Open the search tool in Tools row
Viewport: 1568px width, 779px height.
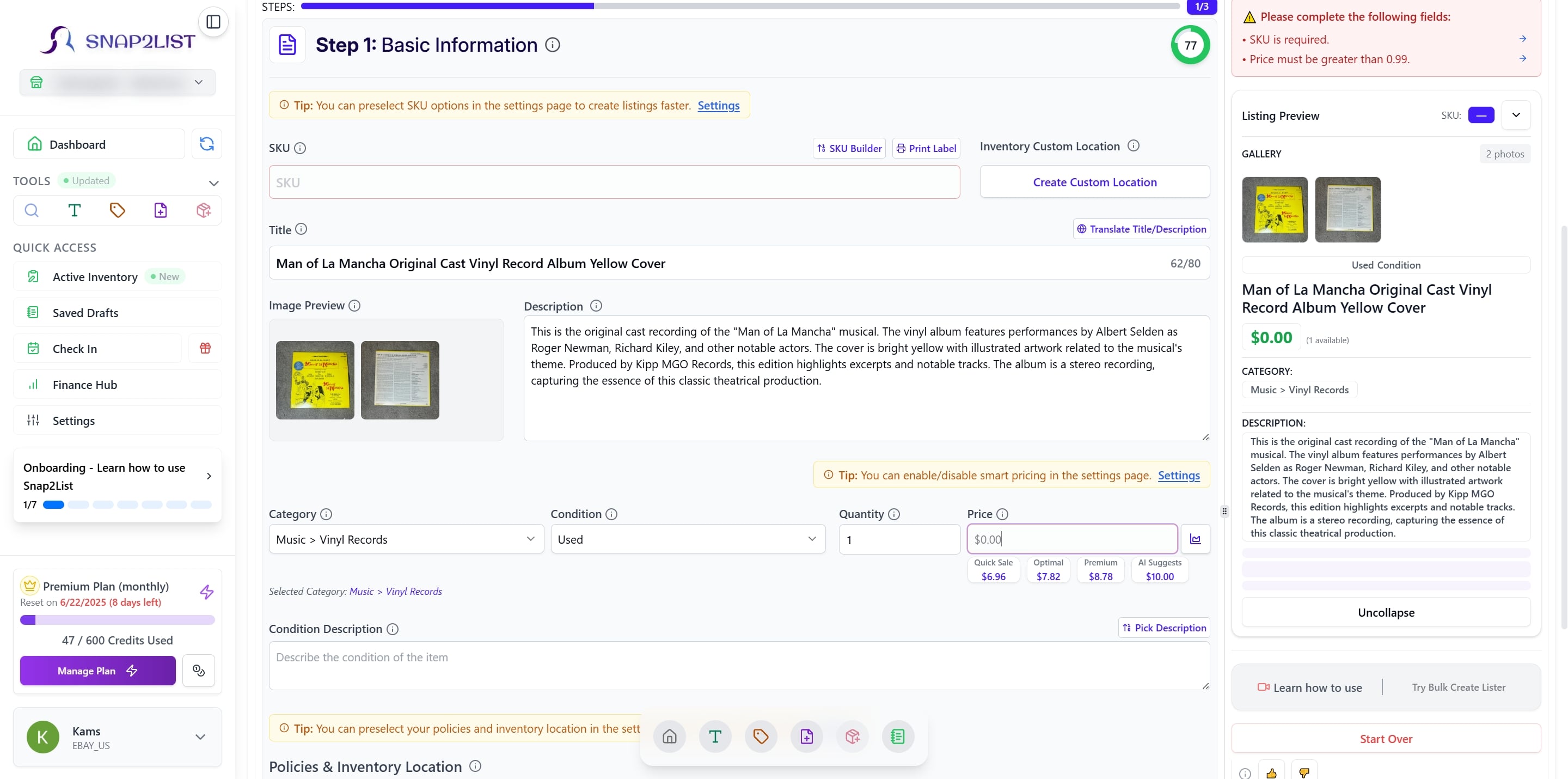click(32, 211)
